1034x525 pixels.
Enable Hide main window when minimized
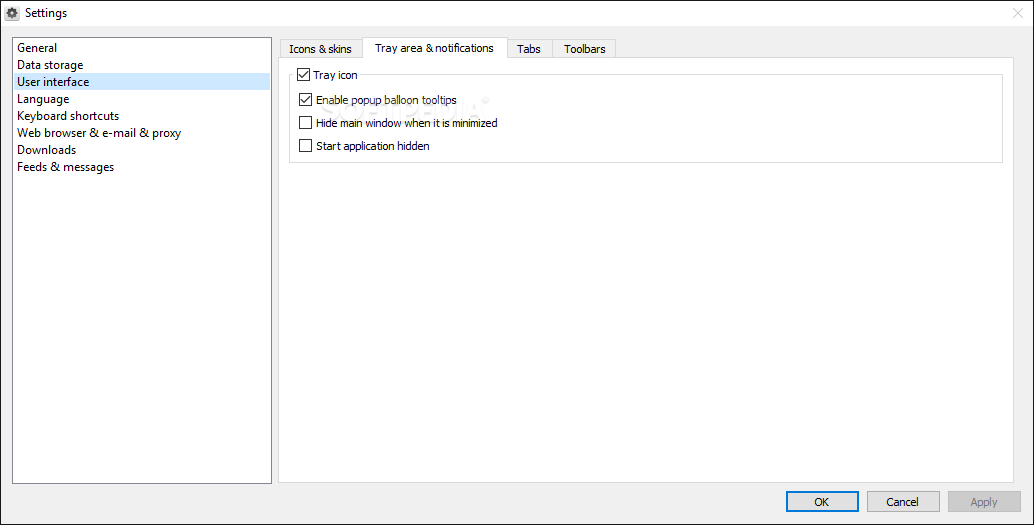(x=305, y=123)
